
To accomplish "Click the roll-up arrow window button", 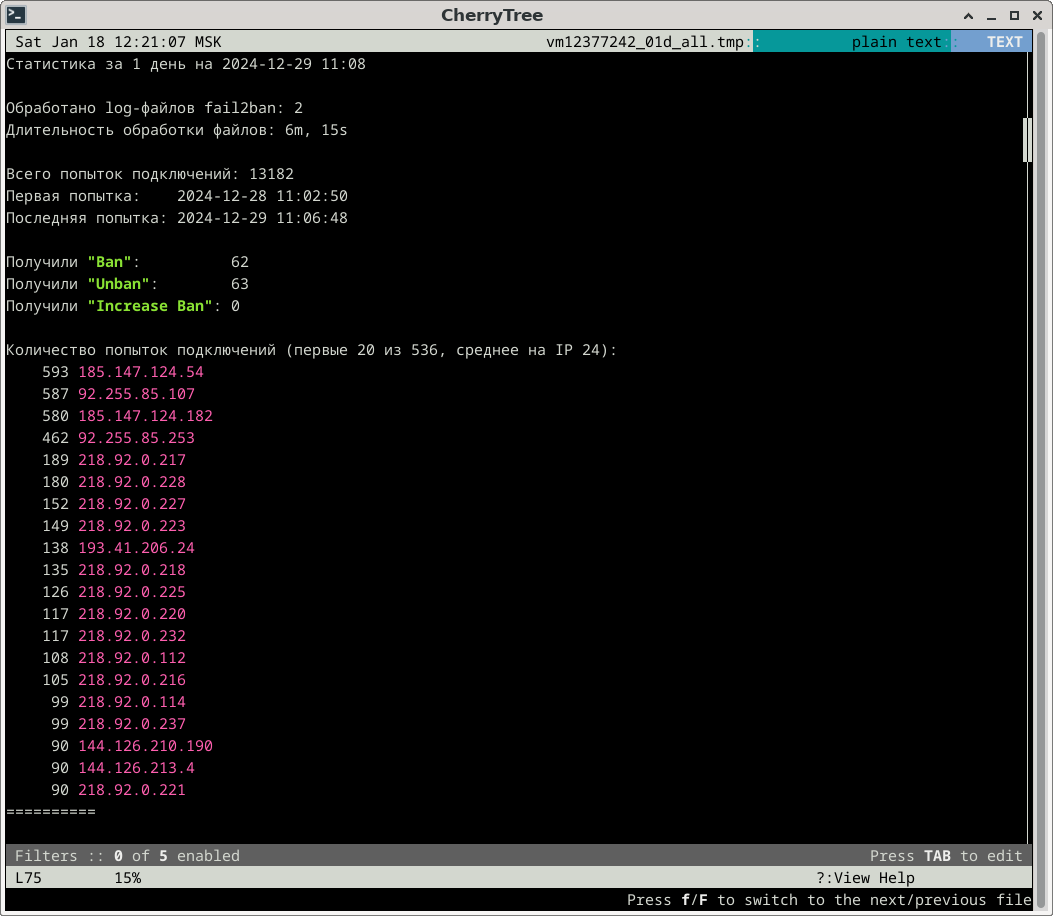I will tap(969, 15).
